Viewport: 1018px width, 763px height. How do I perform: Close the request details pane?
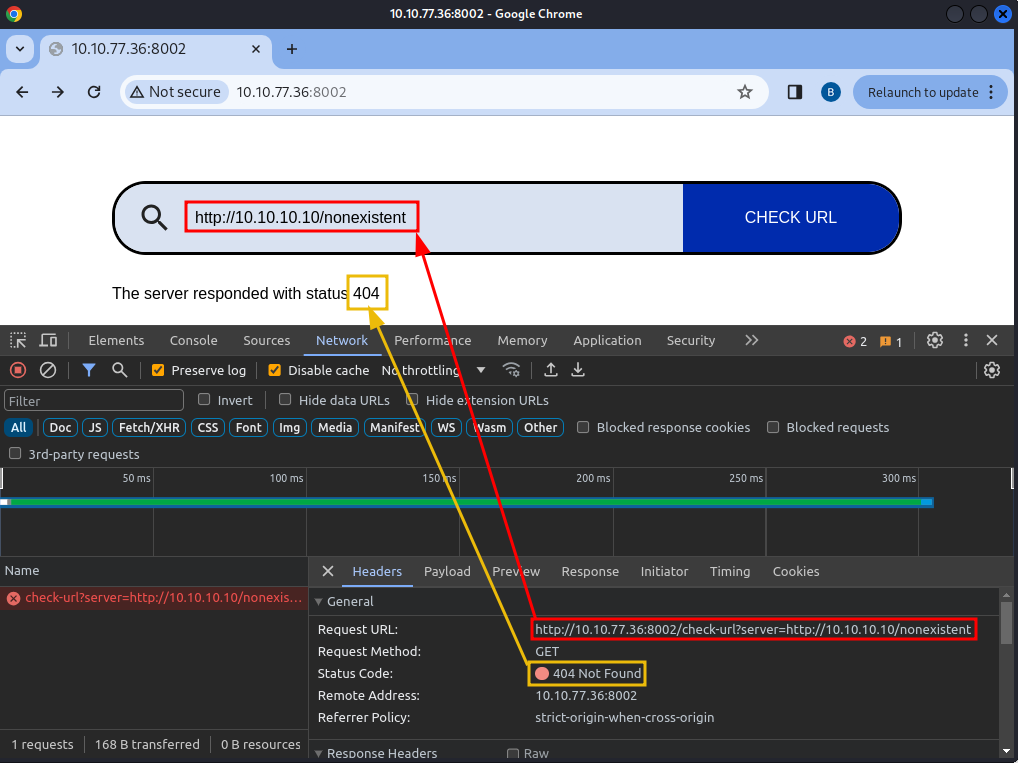tap(328, 571)
